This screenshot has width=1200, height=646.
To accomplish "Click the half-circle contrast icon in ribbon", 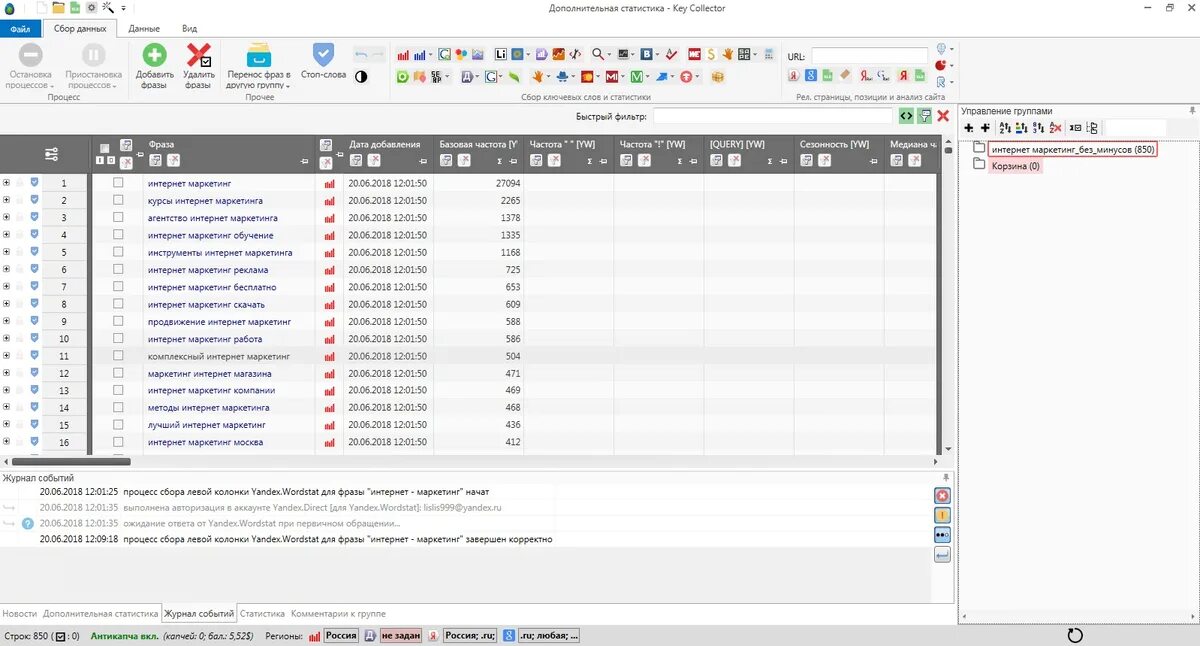I will click(x=361, y=76).
